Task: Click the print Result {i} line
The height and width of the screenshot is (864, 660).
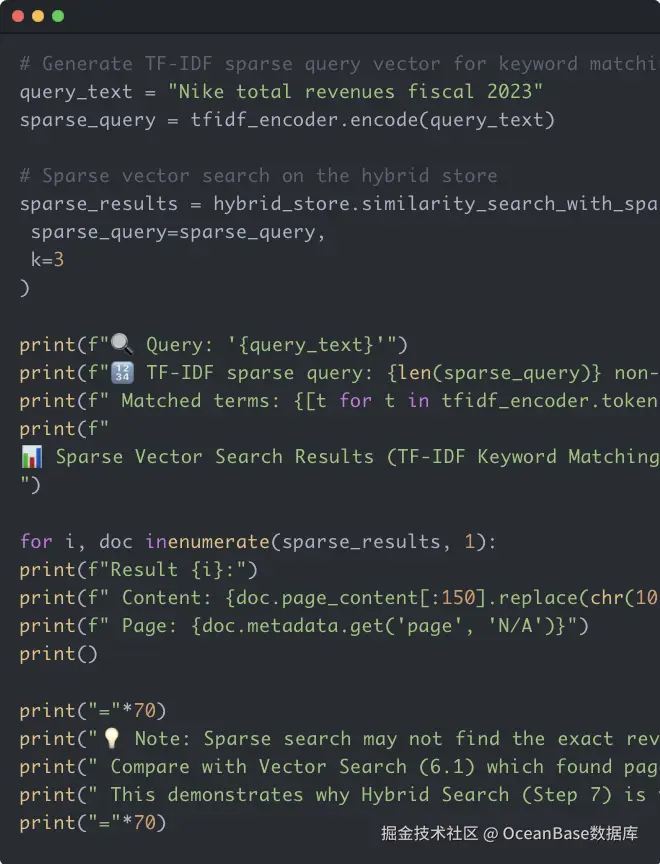Action: click(x=138, y=570)
